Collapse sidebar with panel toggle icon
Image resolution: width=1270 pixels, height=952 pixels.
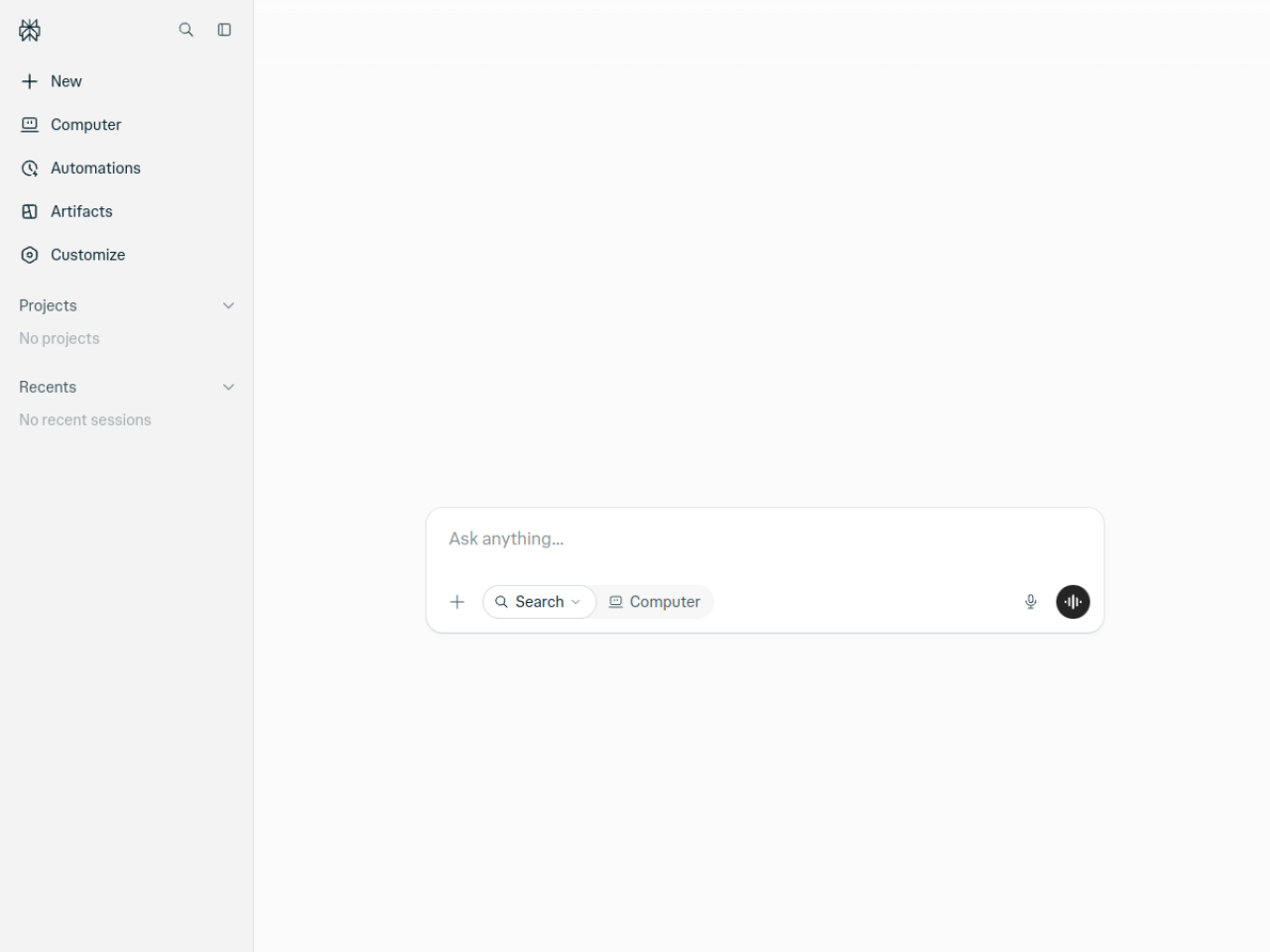pos(224,30)
